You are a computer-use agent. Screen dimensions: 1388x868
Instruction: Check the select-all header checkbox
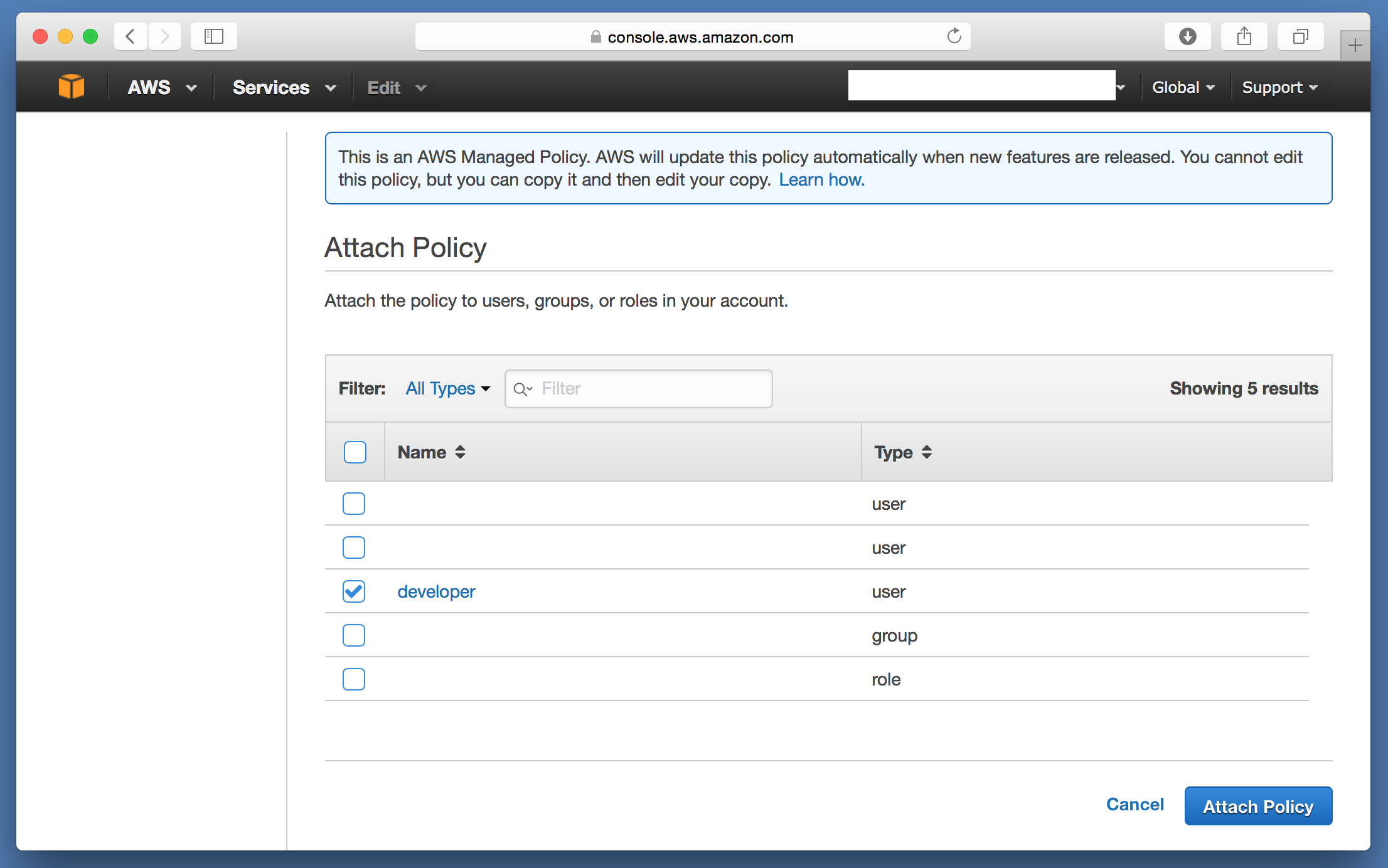click(355, 452)
